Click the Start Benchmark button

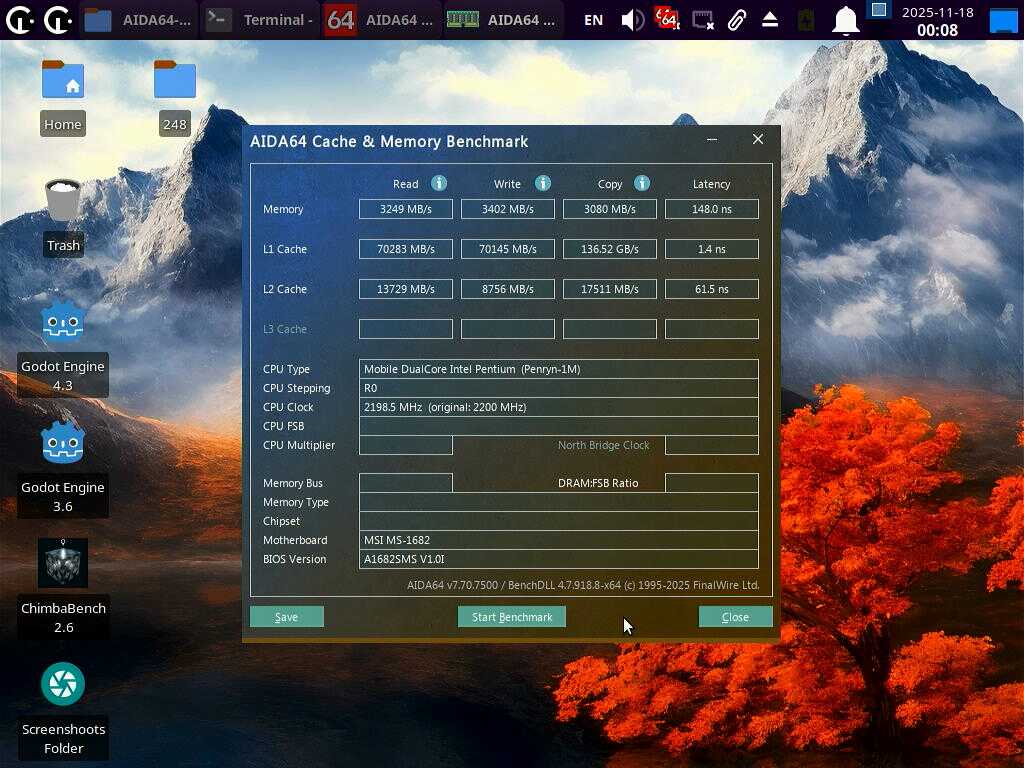[x=512, y=616]
